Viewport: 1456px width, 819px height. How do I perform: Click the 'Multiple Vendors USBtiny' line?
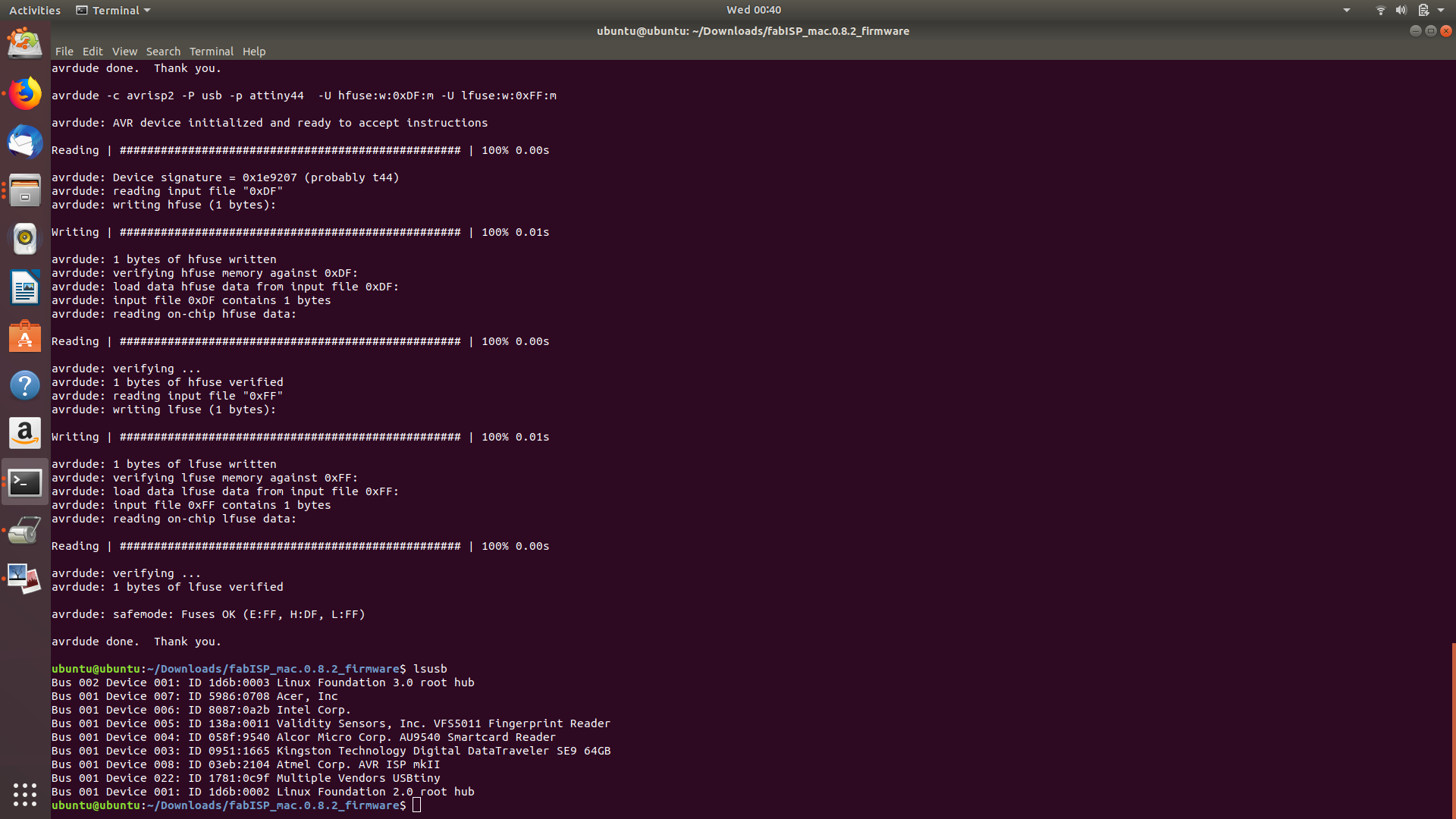(246, 778)
